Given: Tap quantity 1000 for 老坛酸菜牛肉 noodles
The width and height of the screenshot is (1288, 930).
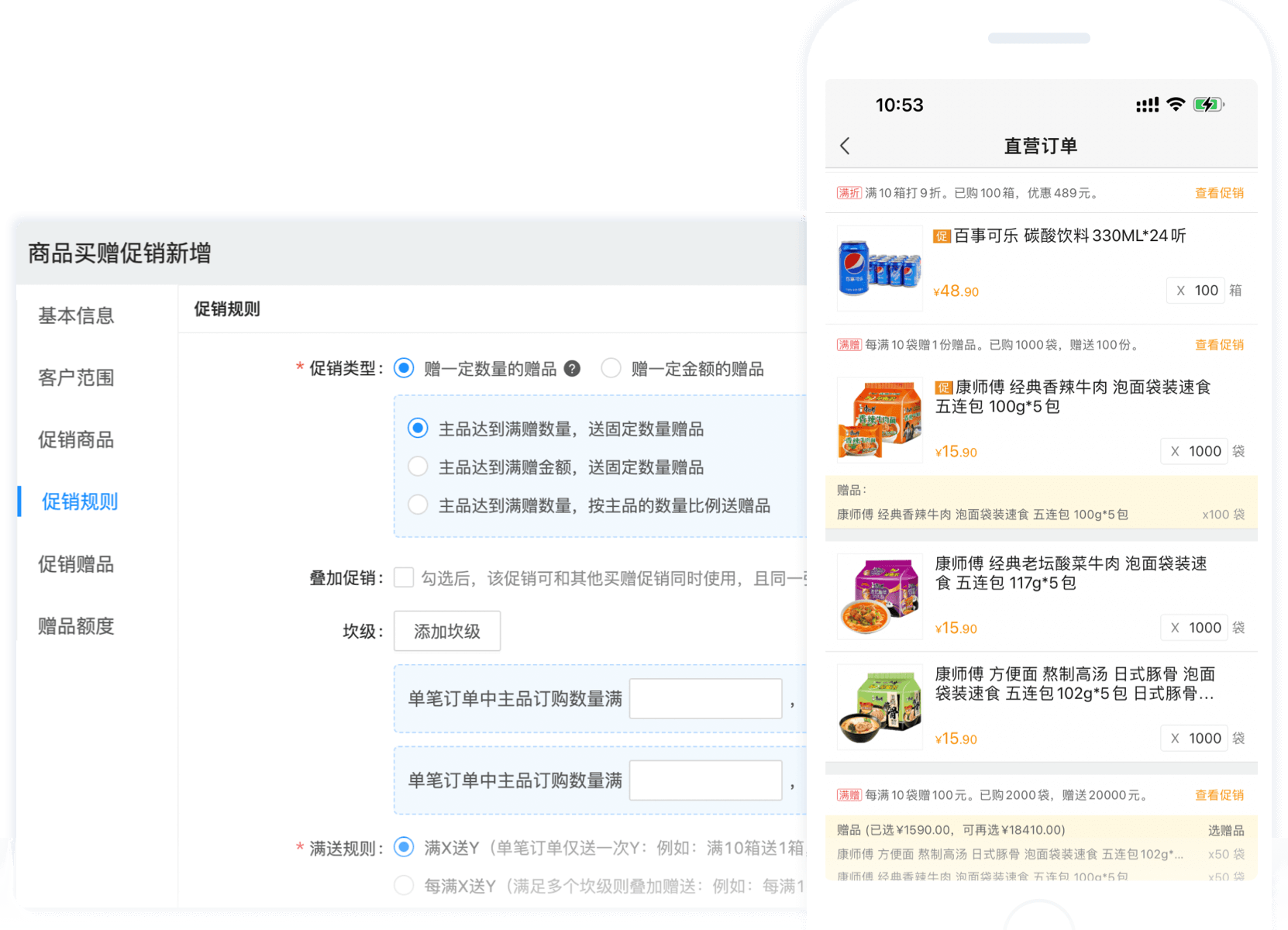Looking at the screenshot, I should (x=1194, y=628).
